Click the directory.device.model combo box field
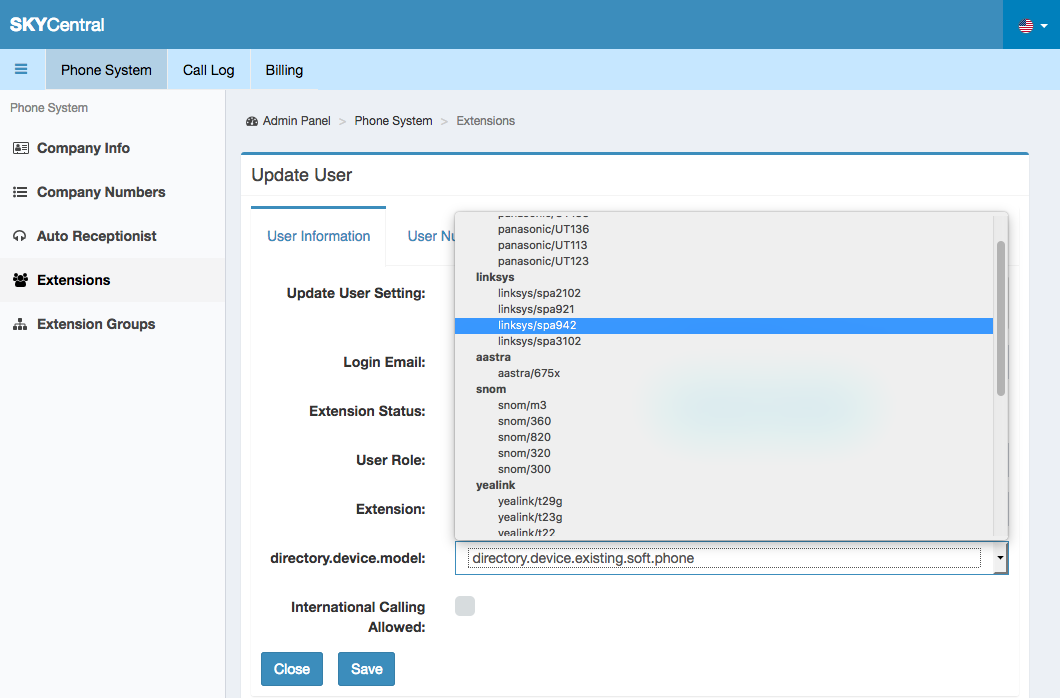 (731, 558)
